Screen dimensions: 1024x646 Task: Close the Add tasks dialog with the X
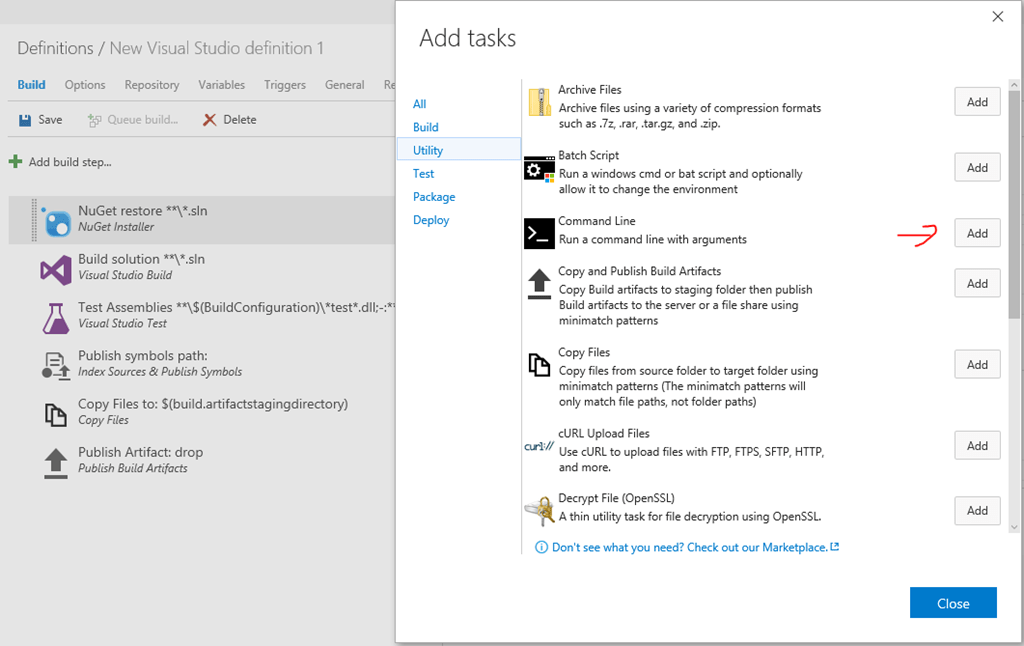pos(998,16)
